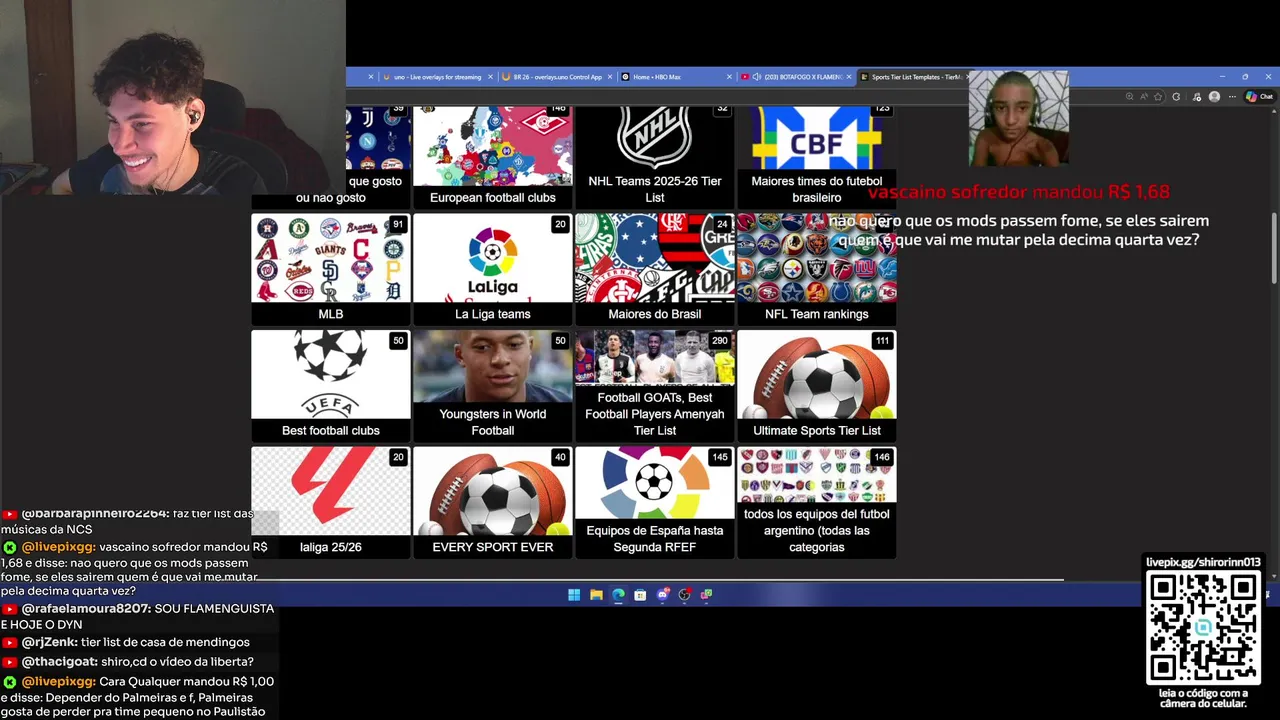Open the NFL Team rankings template

[x=816, y=269]
